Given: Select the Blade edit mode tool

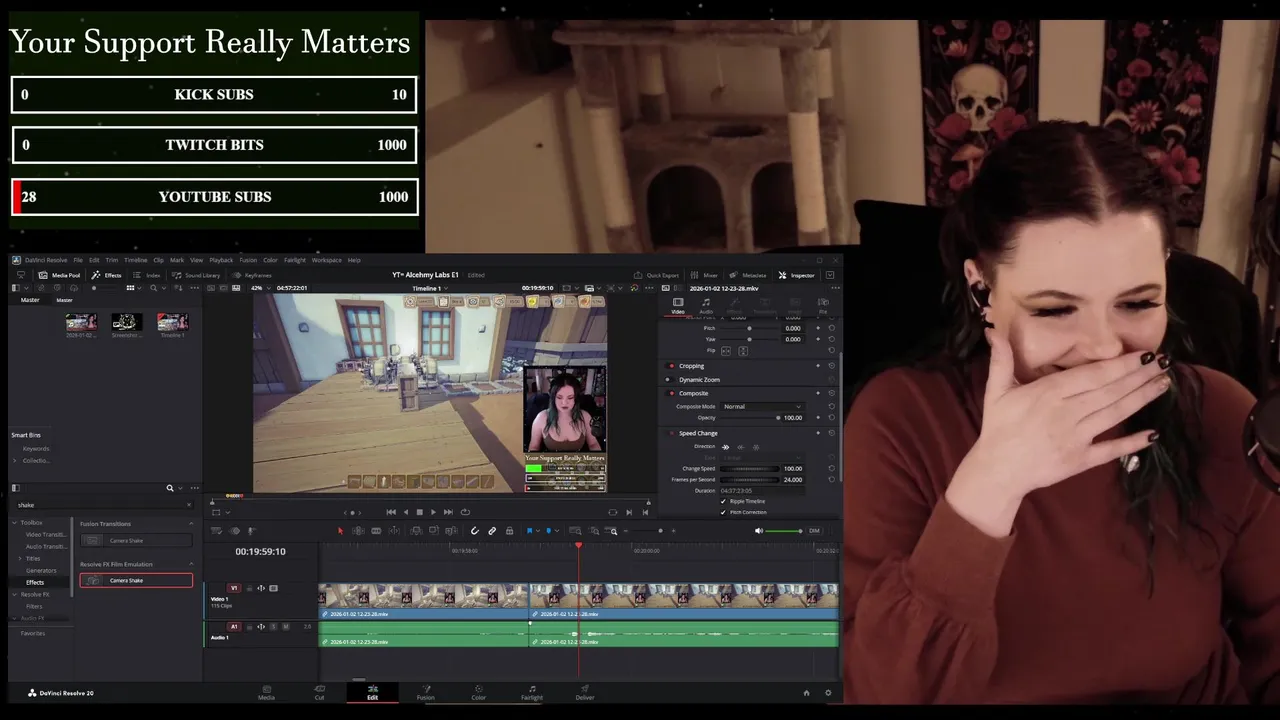Looking at the screenshot, I should [x=376, y=531].
